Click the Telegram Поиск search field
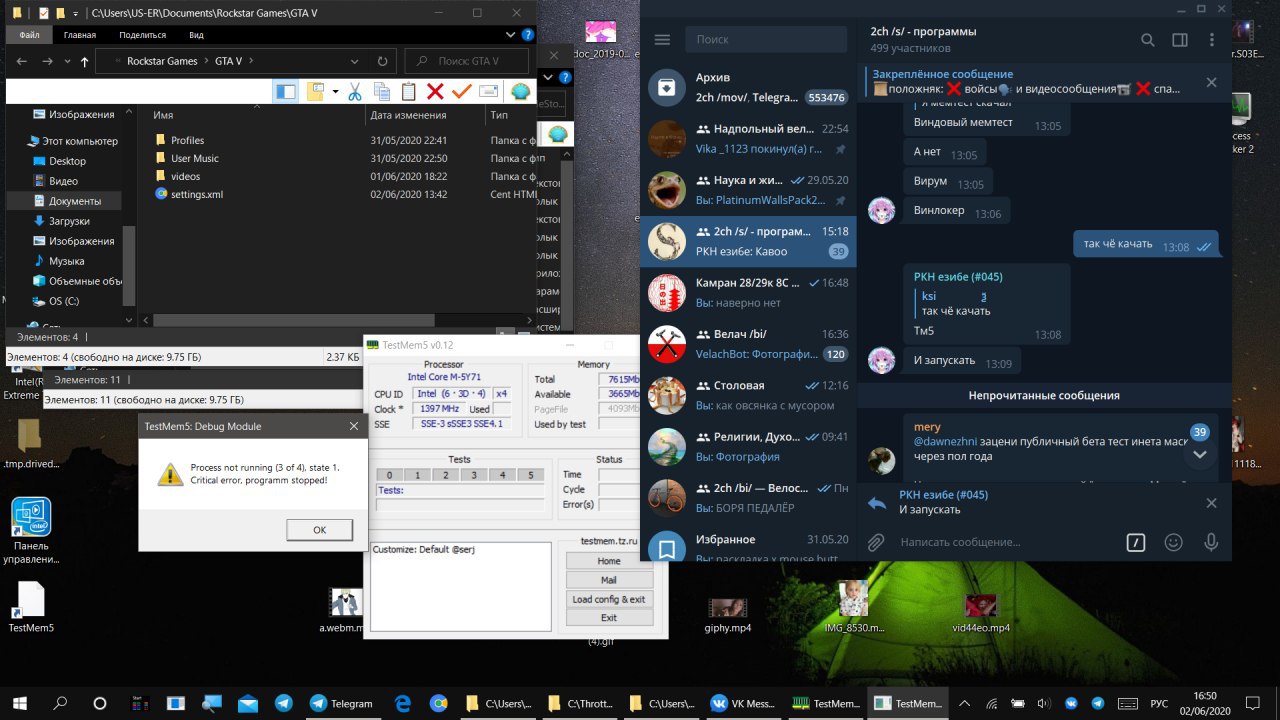 765,40
